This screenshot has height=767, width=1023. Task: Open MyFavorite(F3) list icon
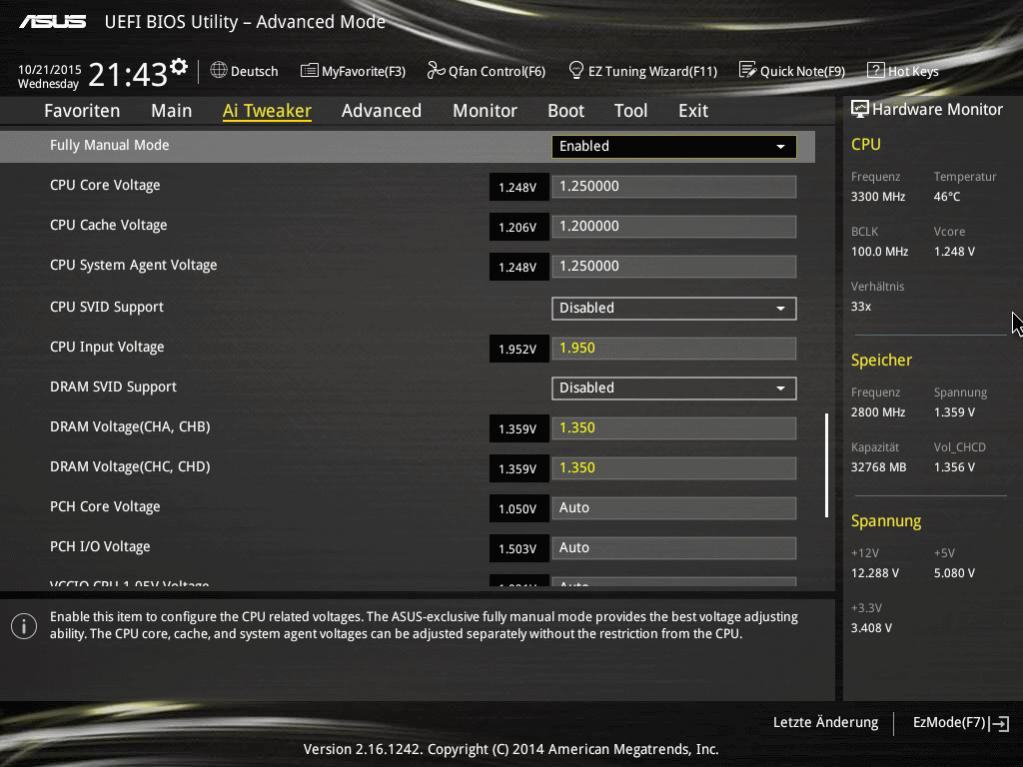click(x=309, y=70)
